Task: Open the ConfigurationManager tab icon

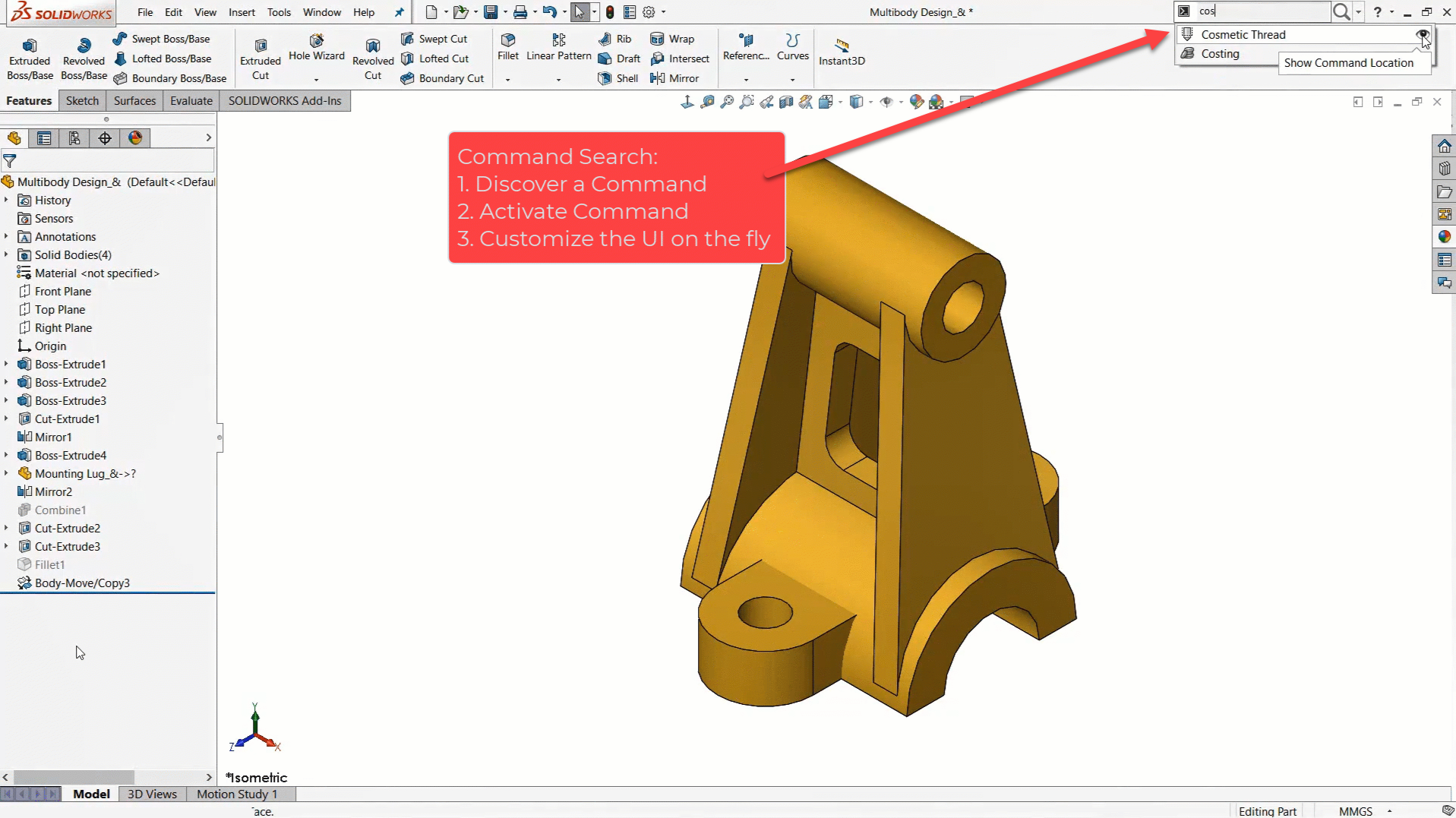Action: point(74,137)
